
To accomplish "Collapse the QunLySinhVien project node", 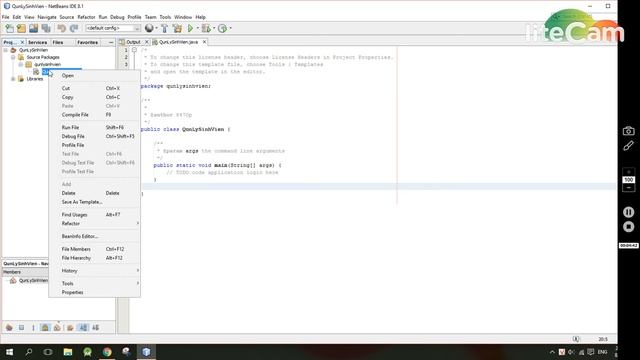I will [x=6, y=50].
